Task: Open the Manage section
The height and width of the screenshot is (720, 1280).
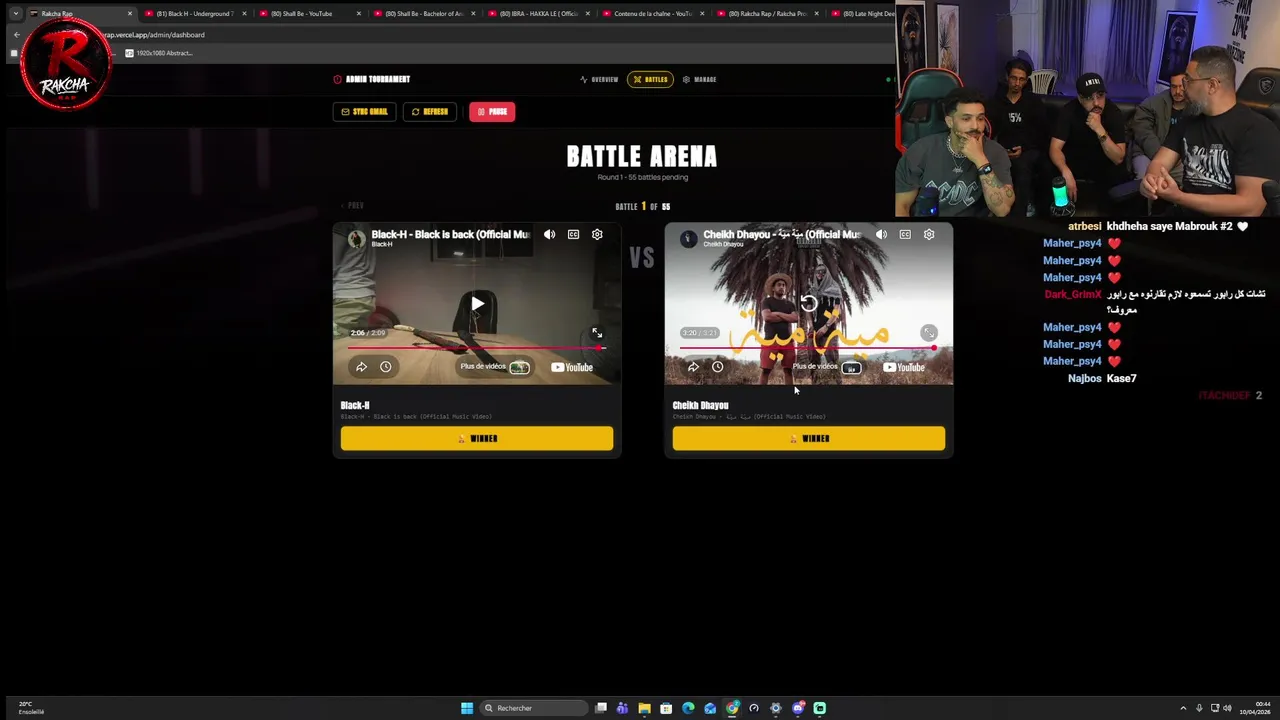Action: point(699,79)
